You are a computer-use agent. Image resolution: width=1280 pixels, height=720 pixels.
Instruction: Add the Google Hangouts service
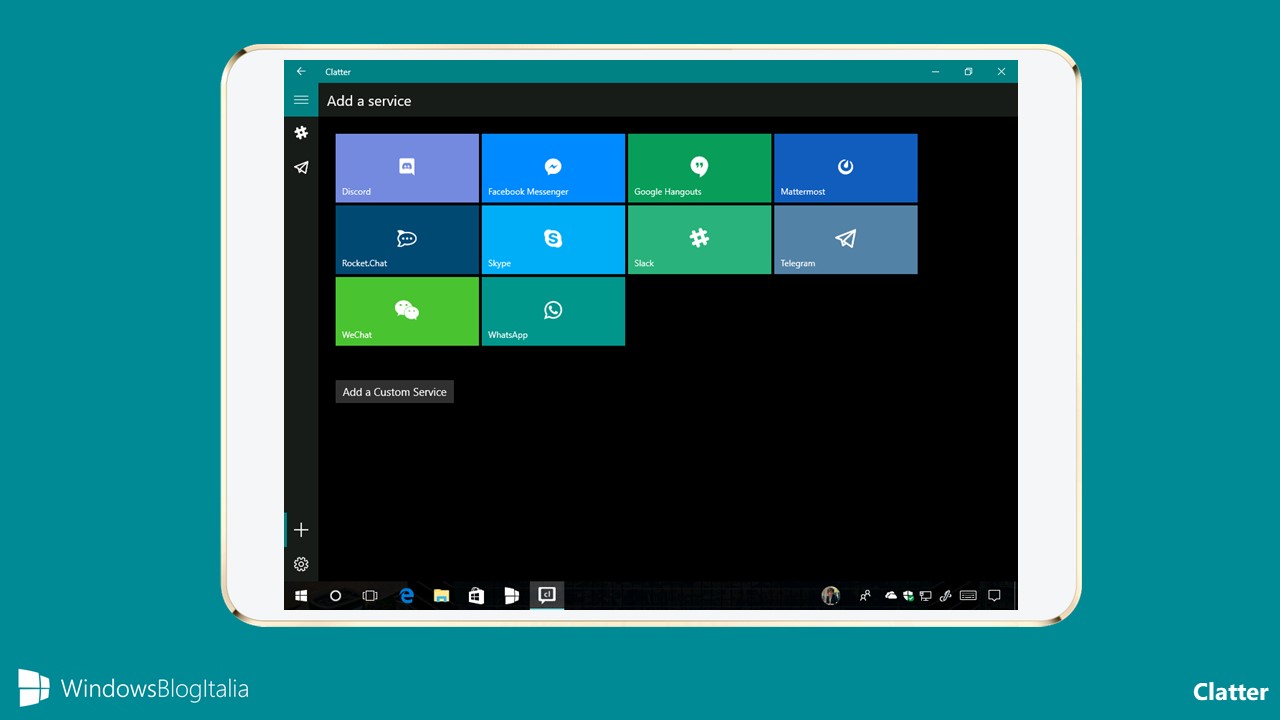tap(699, 168)
